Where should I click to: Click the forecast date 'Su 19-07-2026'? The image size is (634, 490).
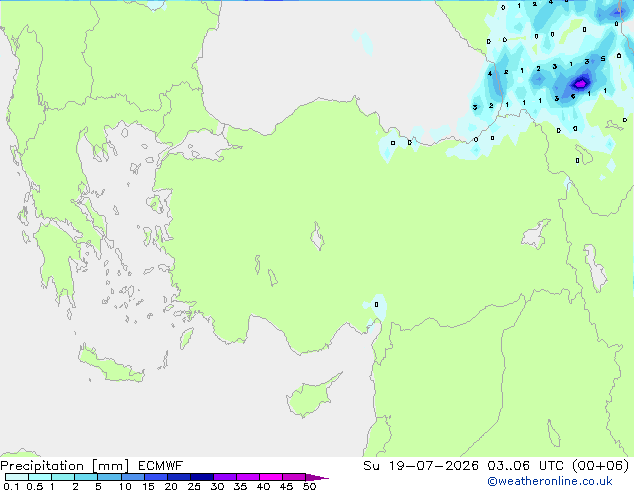click(421, 466)
